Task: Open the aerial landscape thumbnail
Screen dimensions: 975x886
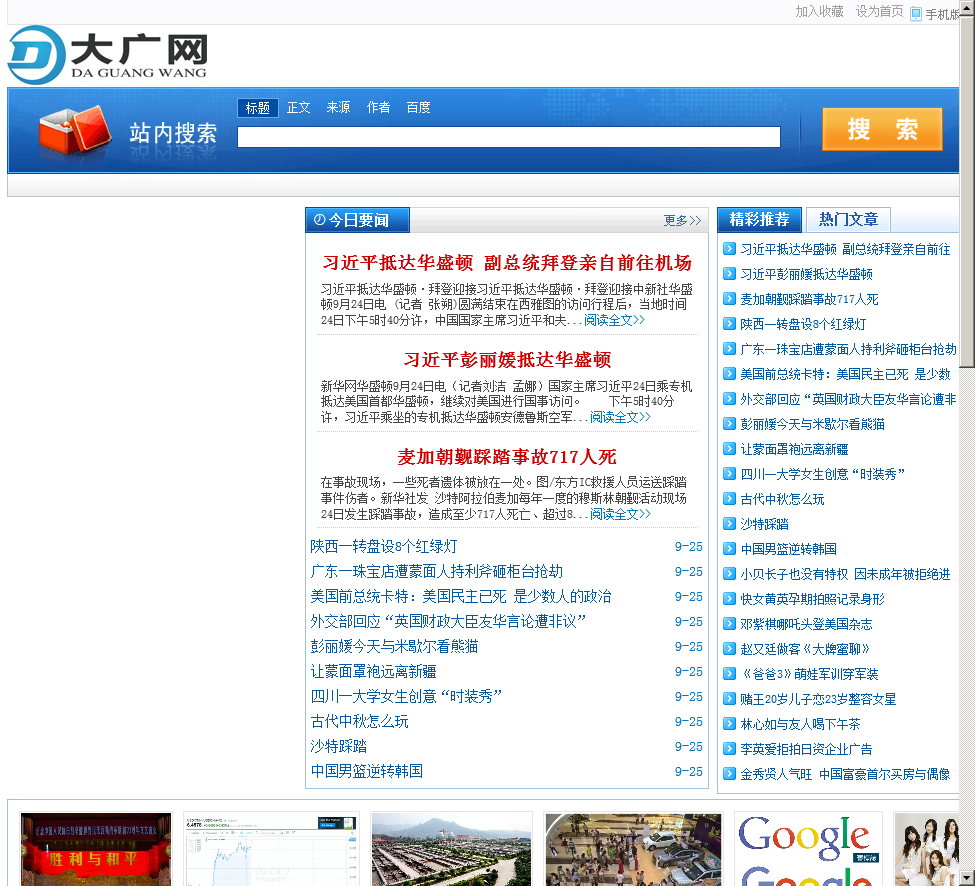Action: point(451,849)
